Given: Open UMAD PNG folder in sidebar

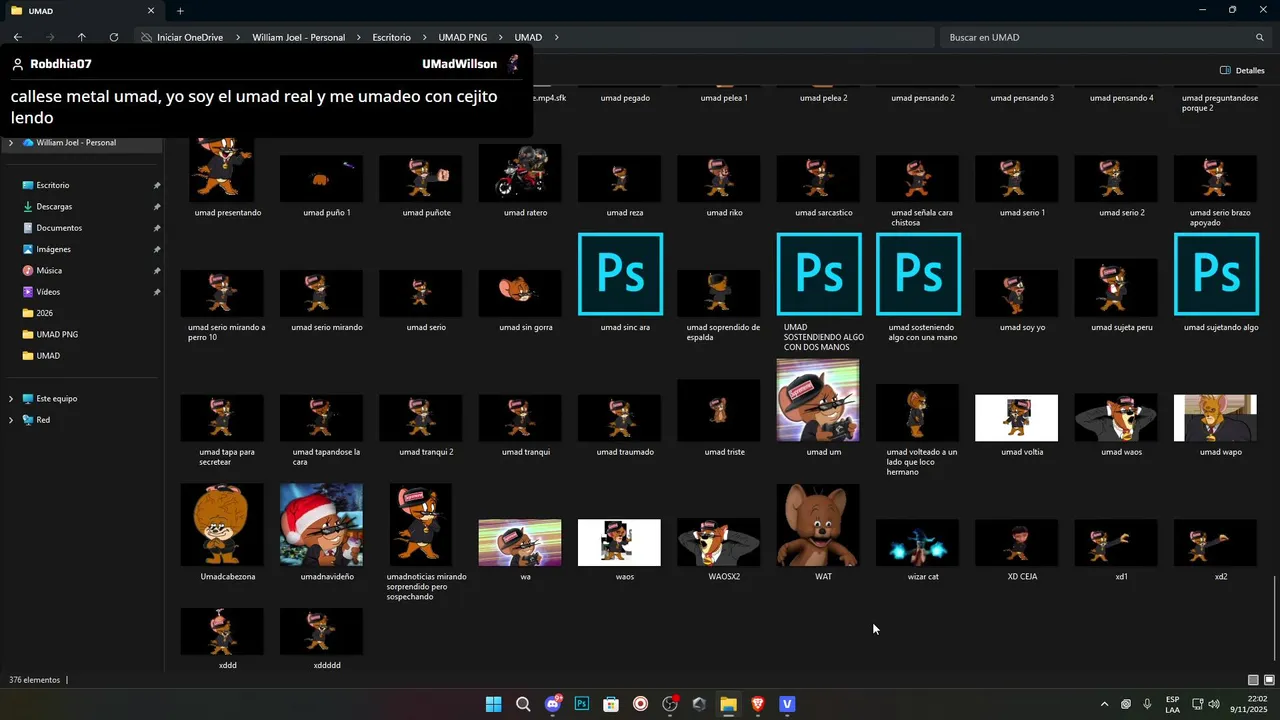Looking at the screenshot, I should (57, 335).
